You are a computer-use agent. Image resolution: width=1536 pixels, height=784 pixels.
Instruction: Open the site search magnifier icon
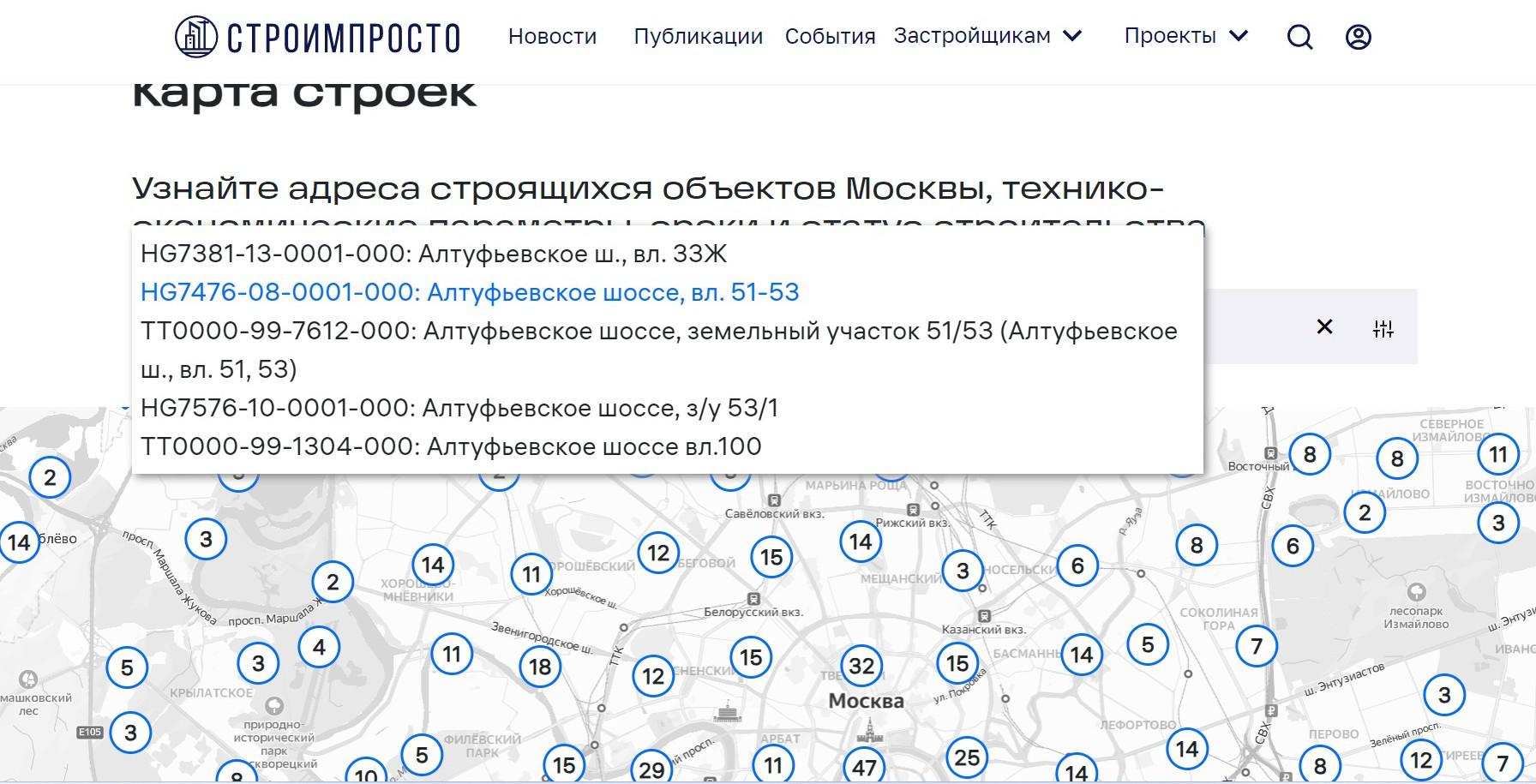point(1299,37)
